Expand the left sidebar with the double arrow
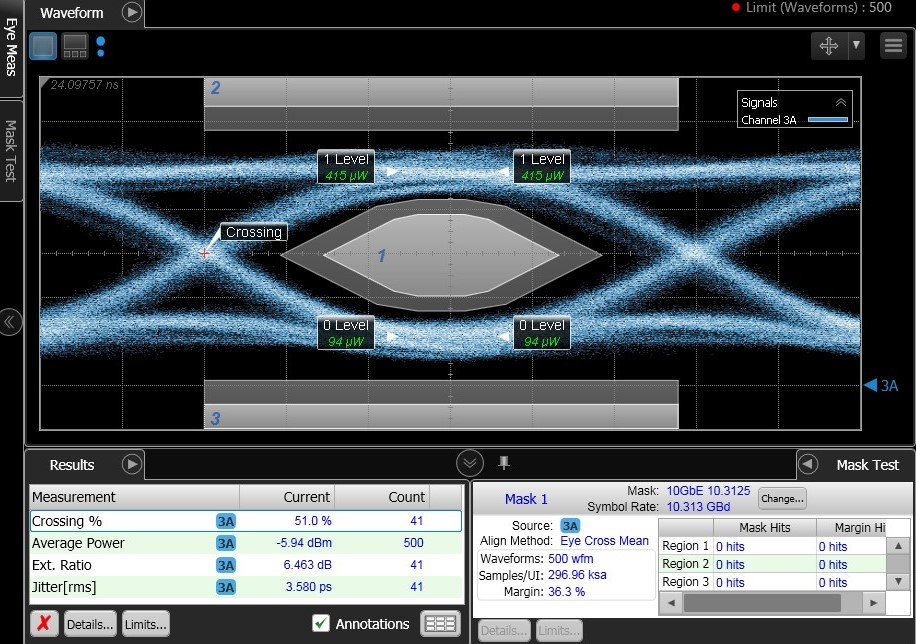This screenshot has height=644, width=916. point(10,322)
